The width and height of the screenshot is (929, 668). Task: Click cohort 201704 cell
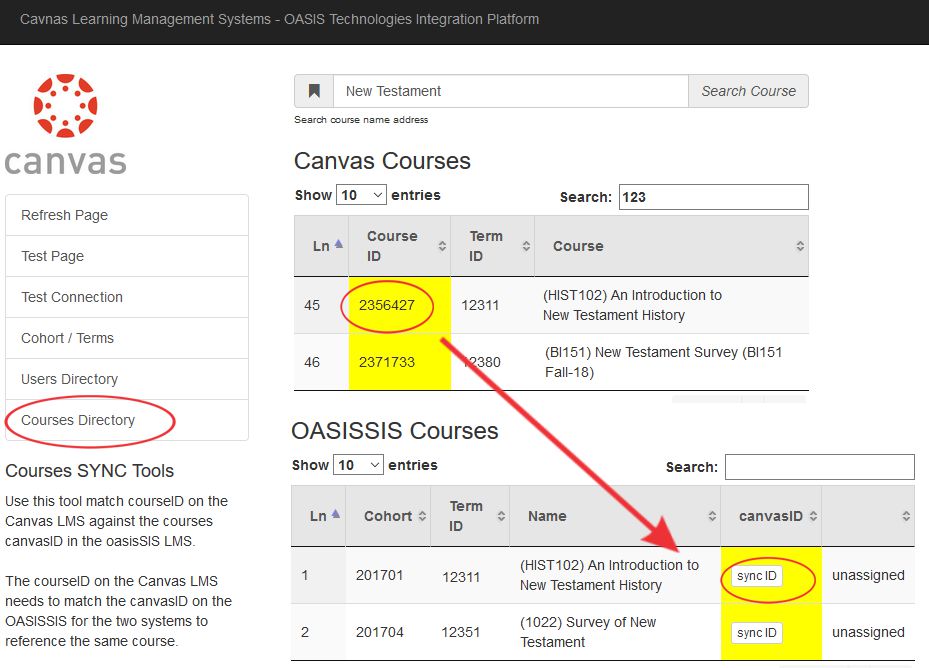pos(388,632)
